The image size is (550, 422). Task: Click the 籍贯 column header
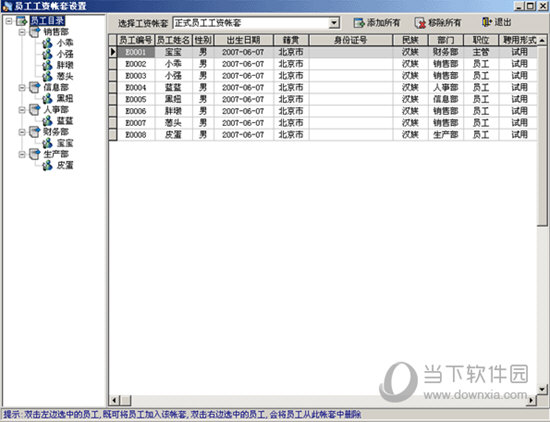(291, 40)
